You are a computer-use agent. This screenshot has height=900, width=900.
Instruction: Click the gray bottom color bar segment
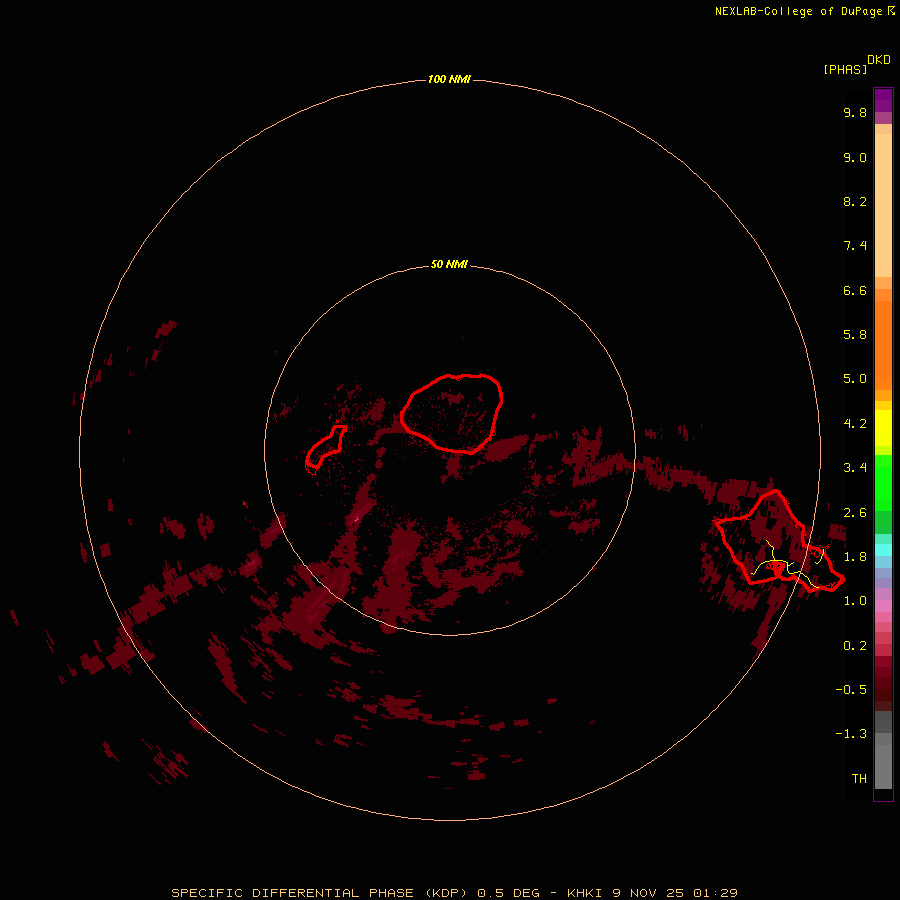pos(883,767)
